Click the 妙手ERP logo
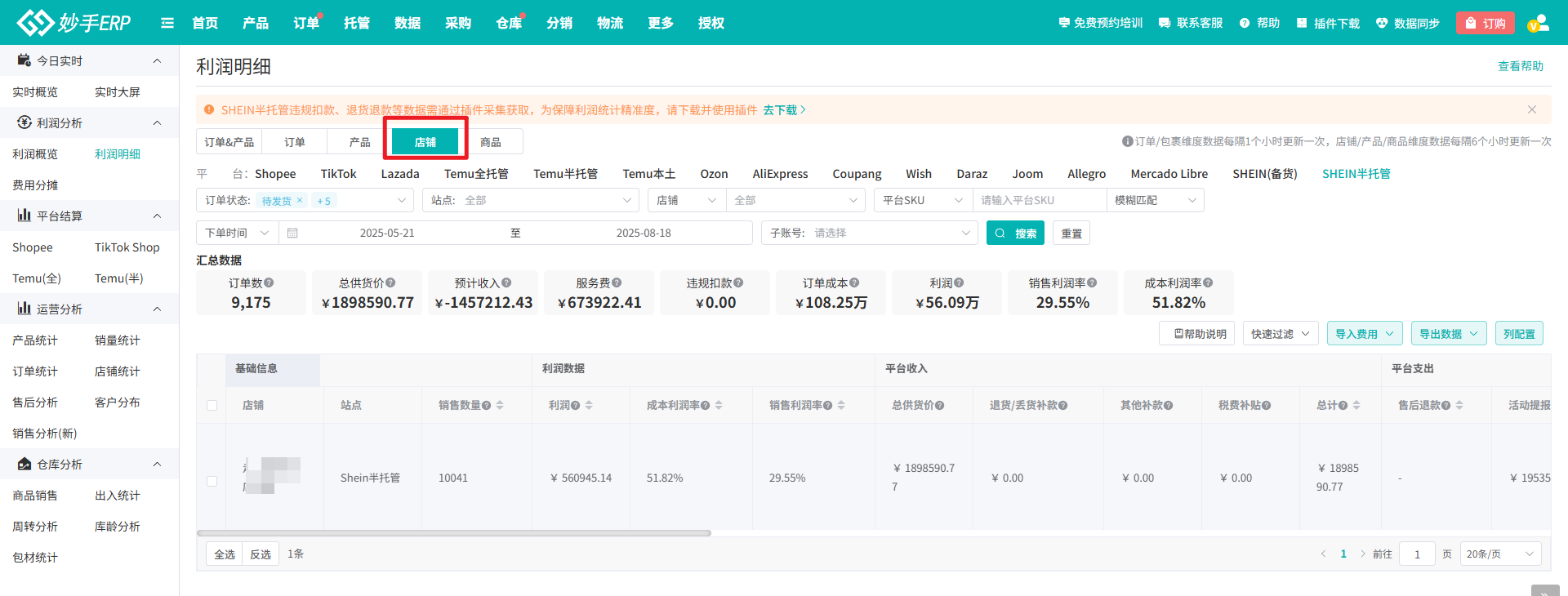This screenshot has width=1568, height=596. point(74,22)
